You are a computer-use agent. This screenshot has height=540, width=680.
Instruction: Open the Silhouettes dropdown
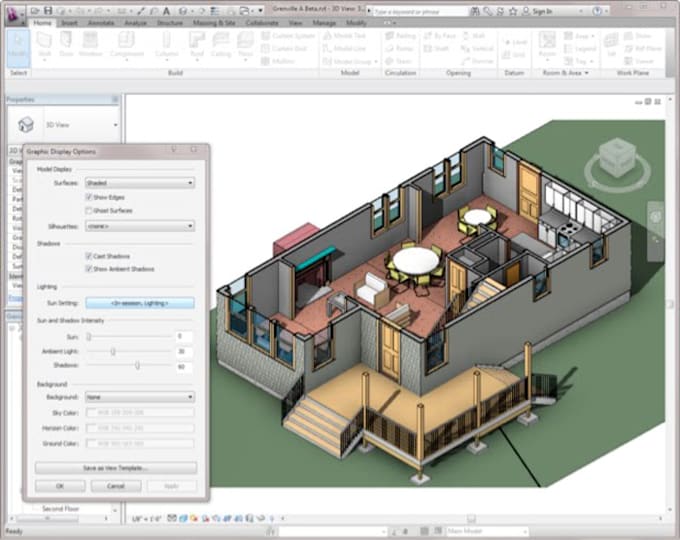click(139, 226)
